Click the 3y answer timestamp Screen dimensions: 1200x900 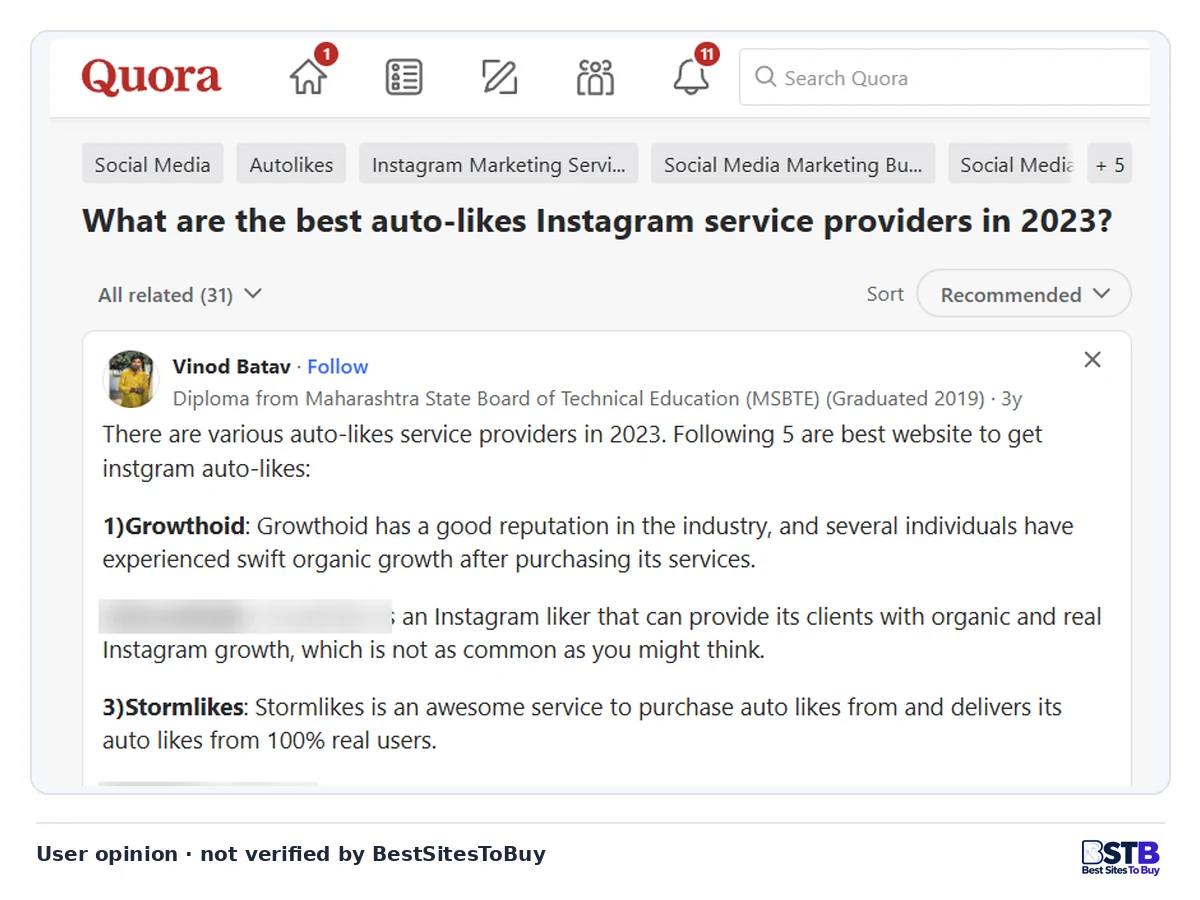tap(1012, 398)
